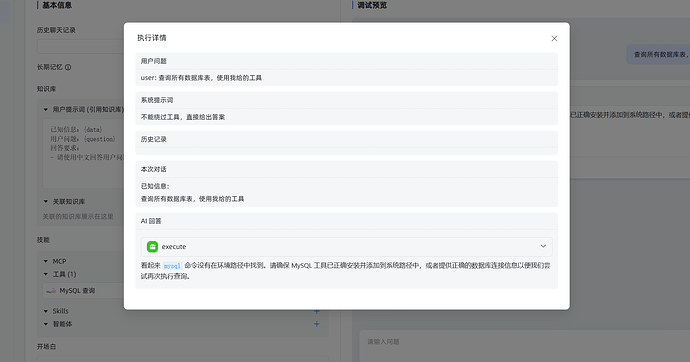Collapse the 工具 (1) section

click(x=46, y=274)
